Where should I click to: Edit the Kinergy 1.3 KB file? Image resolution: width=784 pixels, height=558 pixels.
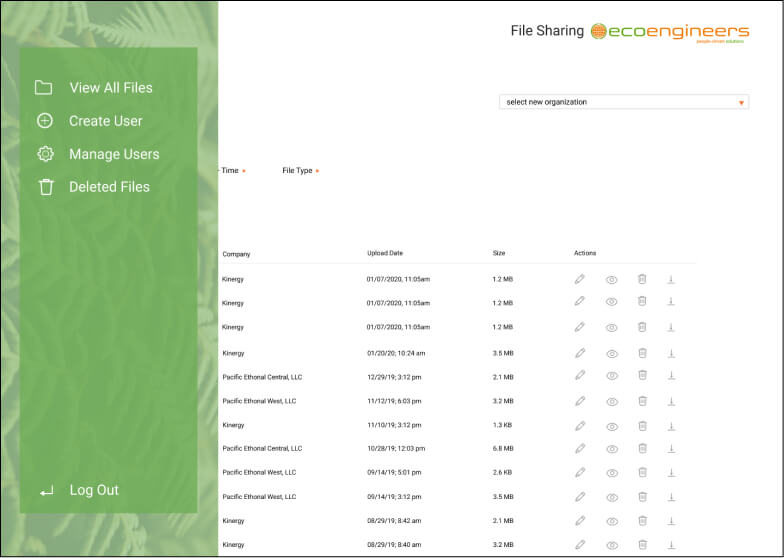(x=580, y=426)
